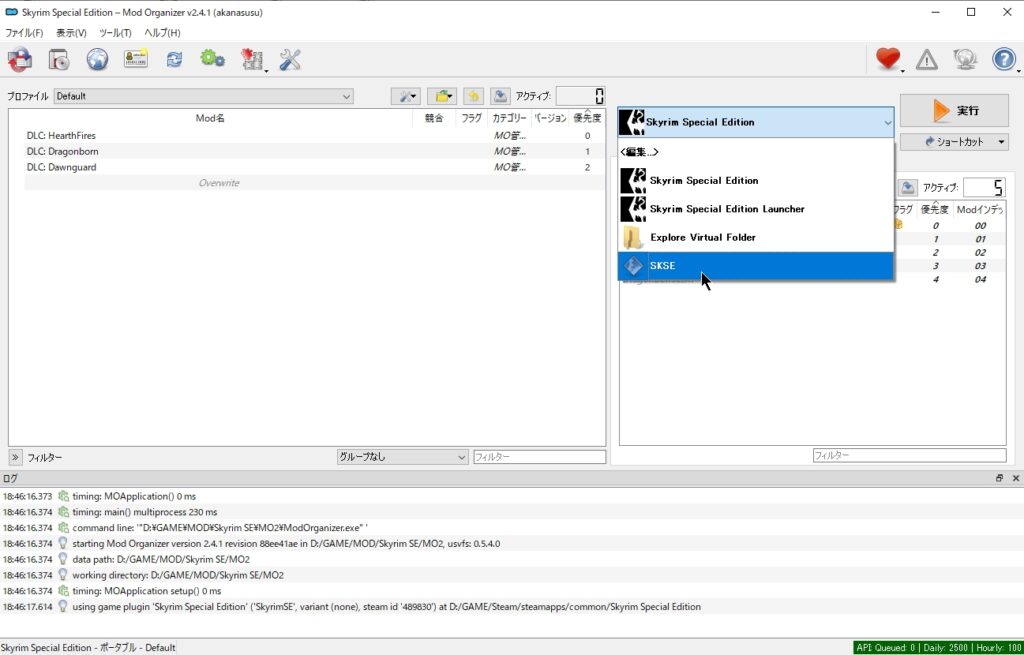Open the mod list wrench actions dropdown
The image size is (1024, 655).
tap(406, 96)
